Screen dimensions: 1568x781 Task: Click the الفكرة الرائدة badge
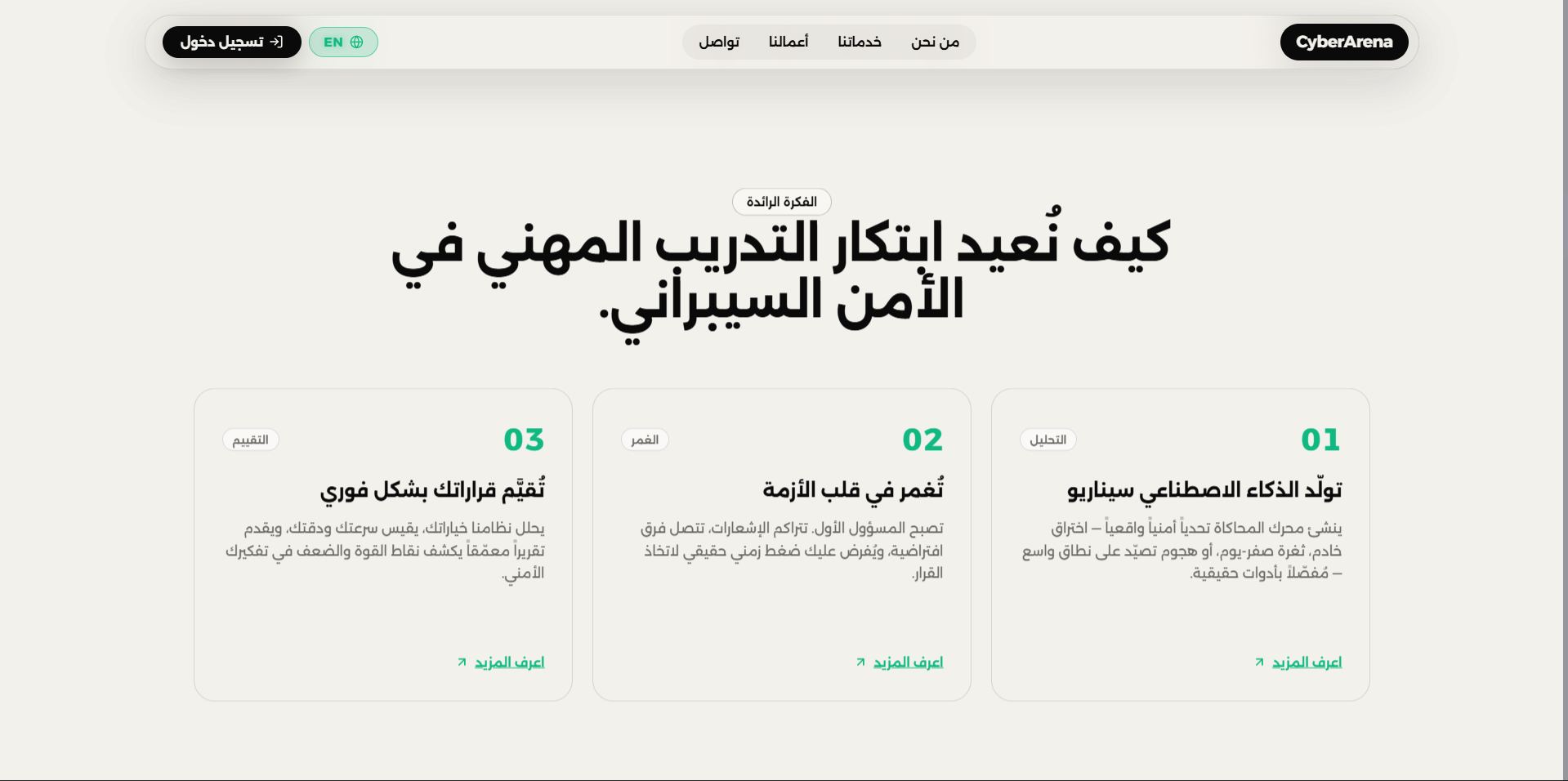(x=782, y=202)
